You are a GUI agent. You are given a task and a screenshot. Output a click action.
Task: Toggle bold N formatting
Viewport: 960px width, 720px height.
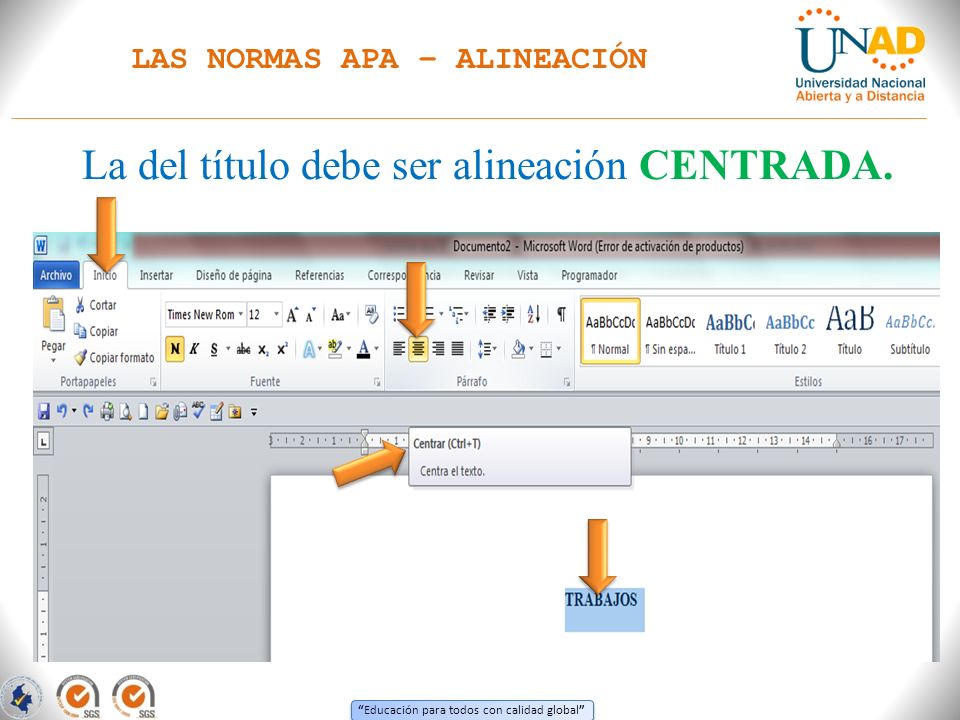click(174, 349)
